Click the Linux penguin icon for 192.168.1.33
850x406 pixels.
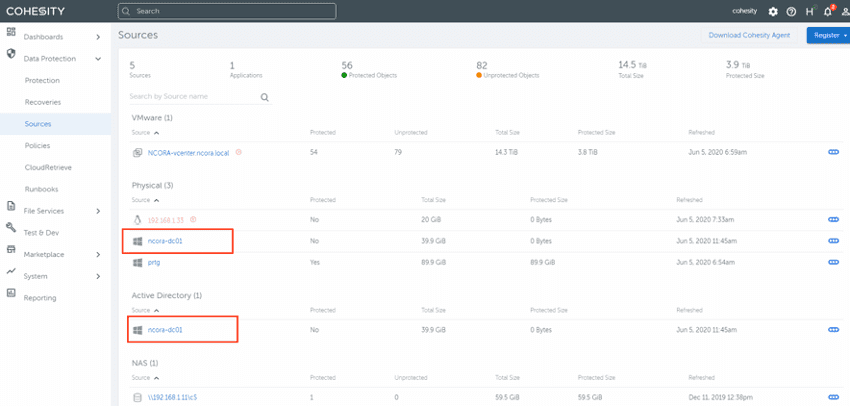[x=137, y=220]
